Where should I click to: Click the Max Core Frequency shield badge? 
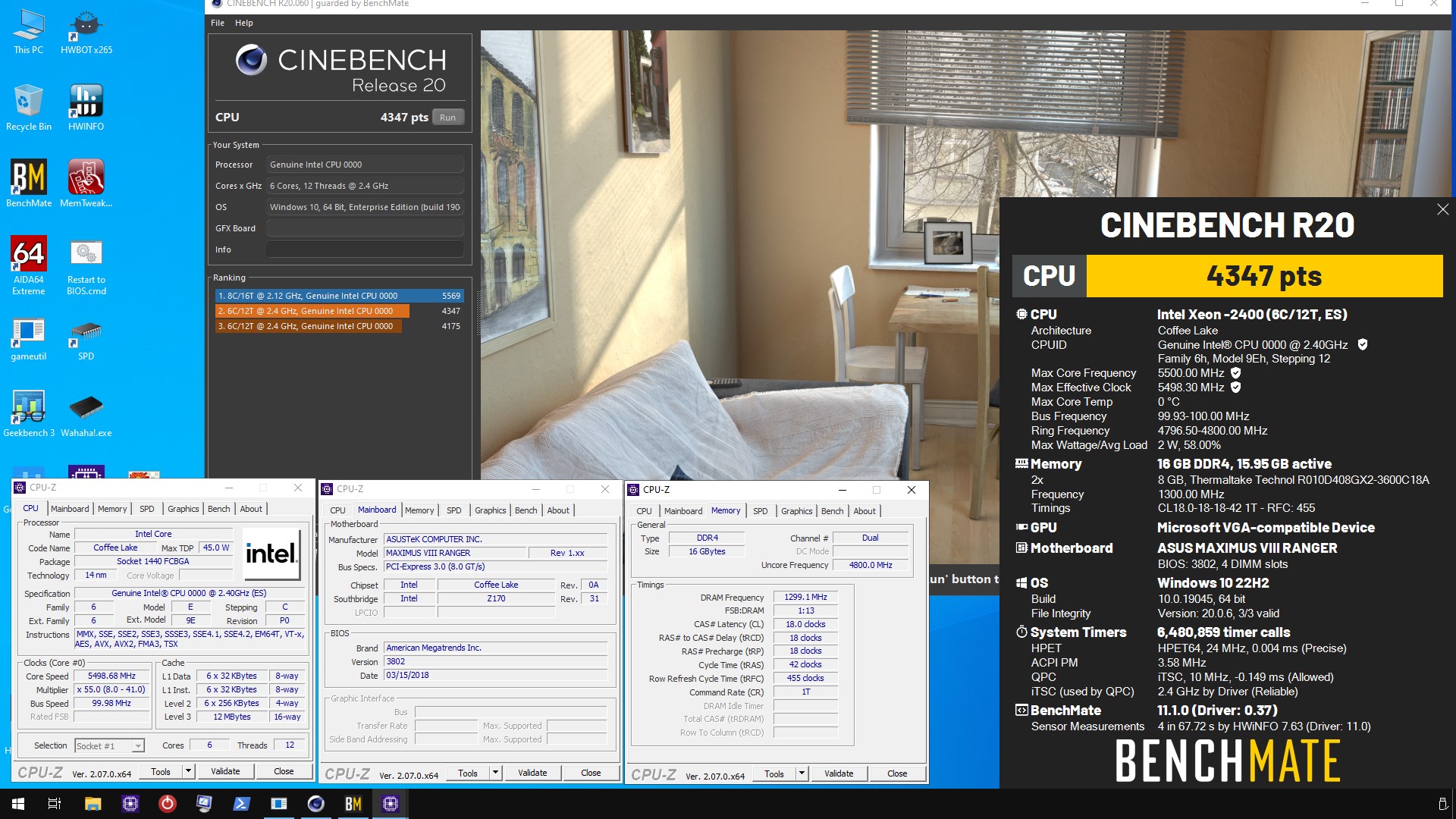[x=1235, y=373]
